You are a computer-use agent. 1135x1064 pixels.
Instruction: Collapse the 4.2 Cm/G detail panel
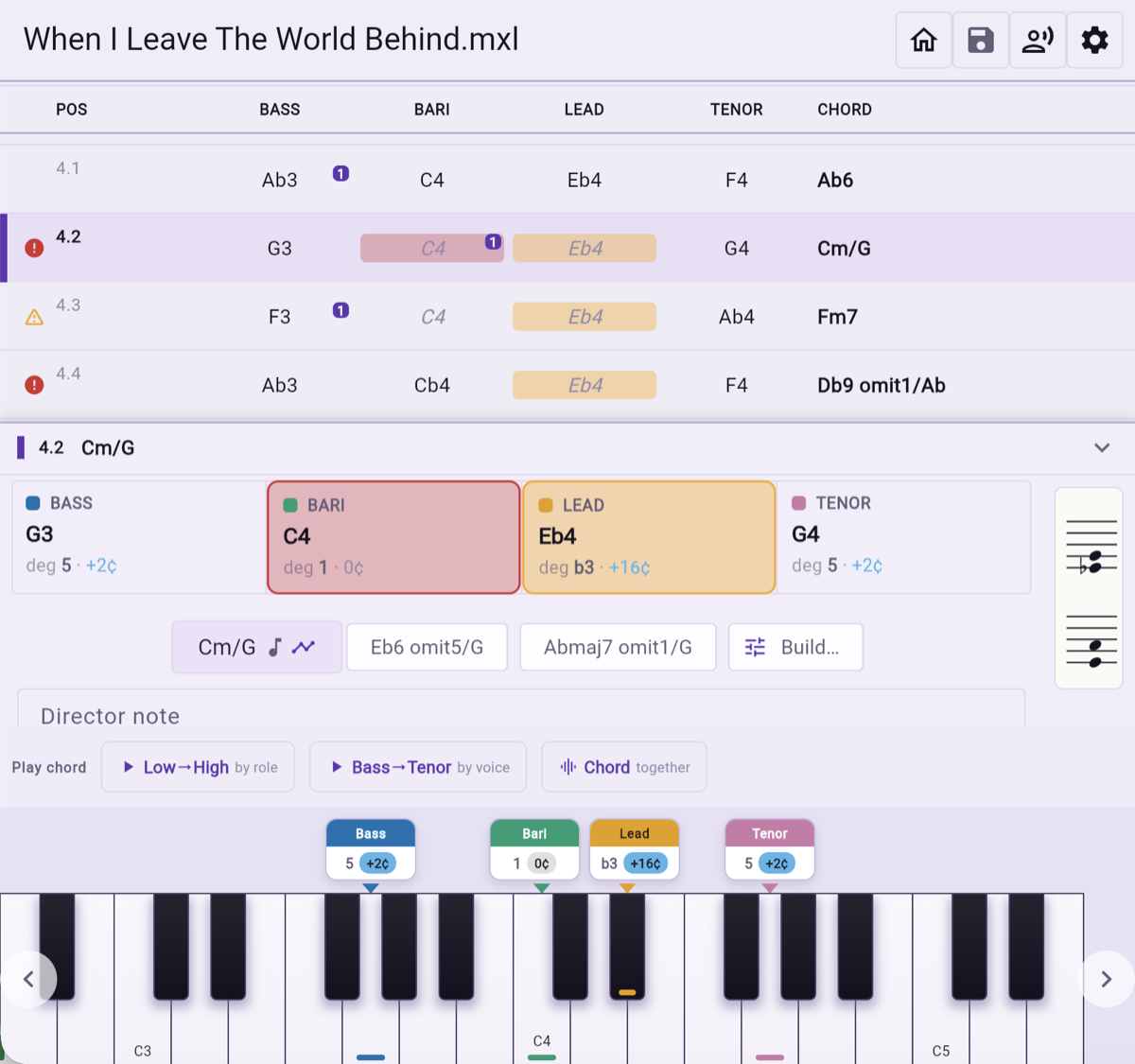[x=1102, y=447]
